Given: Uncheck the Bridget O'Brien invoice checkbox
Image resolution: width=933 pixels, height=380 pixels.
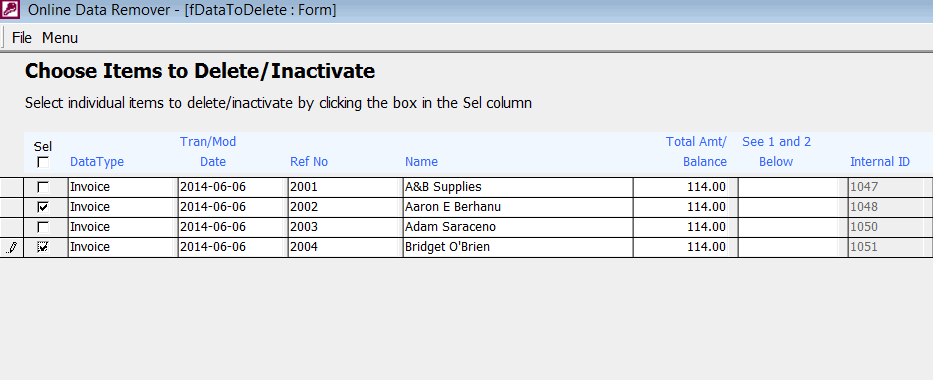Looking at the screenshot, I should pos(43,247).
